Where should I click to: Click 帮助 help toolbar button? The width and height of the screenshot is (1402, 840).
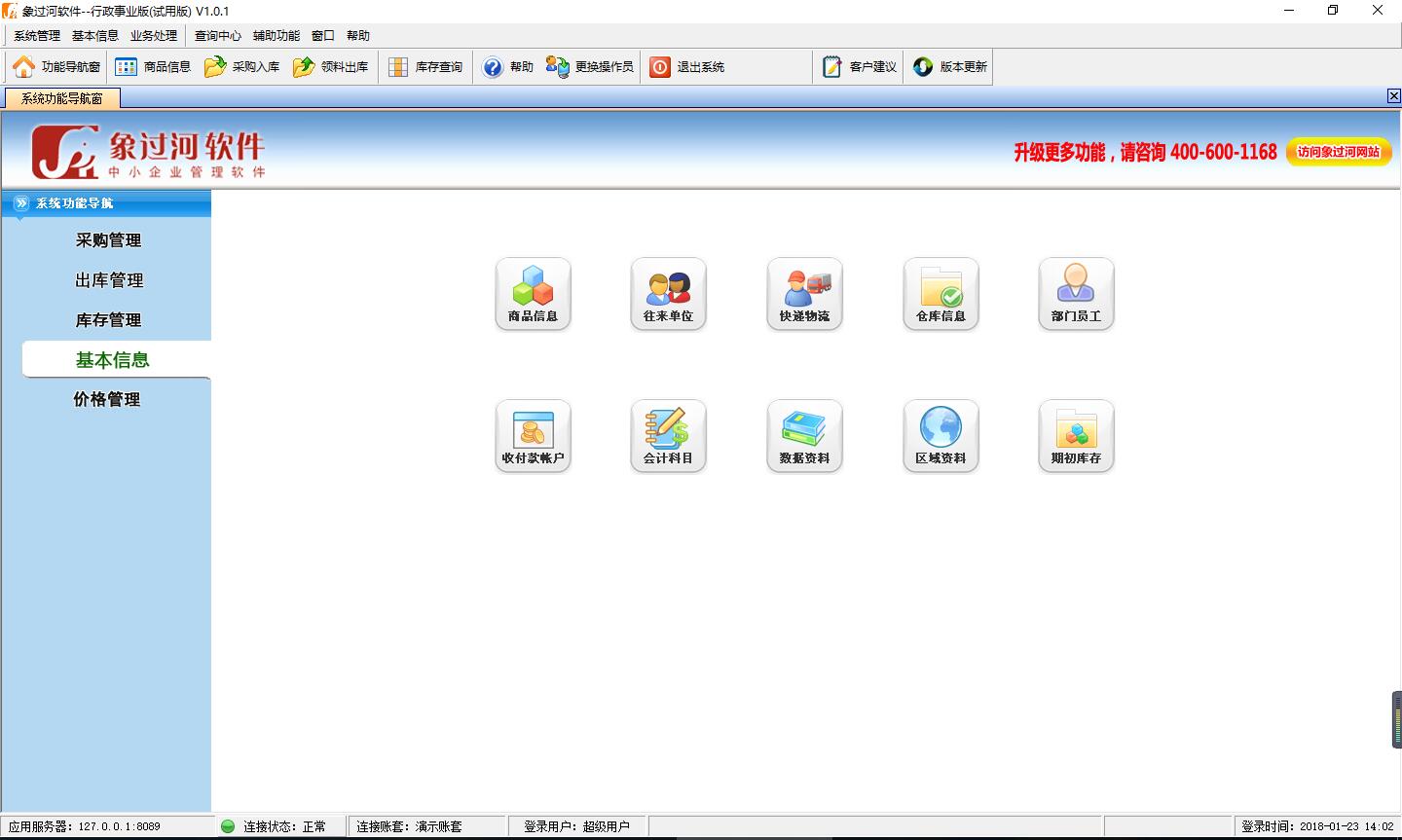tap(508, 67)
